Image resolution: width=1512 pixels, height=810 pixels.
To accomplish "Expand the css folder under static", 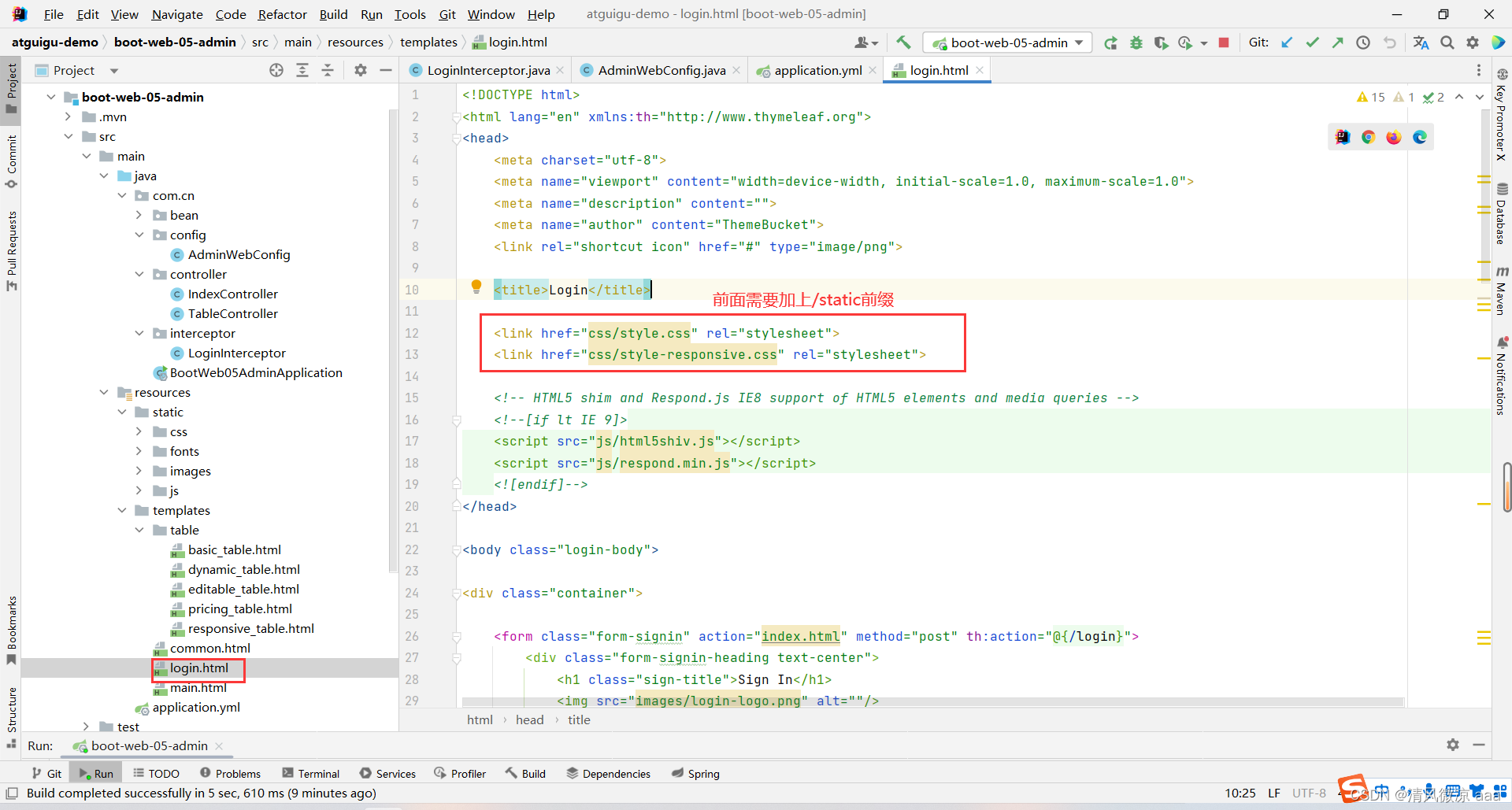I will [x=139, y=431].
